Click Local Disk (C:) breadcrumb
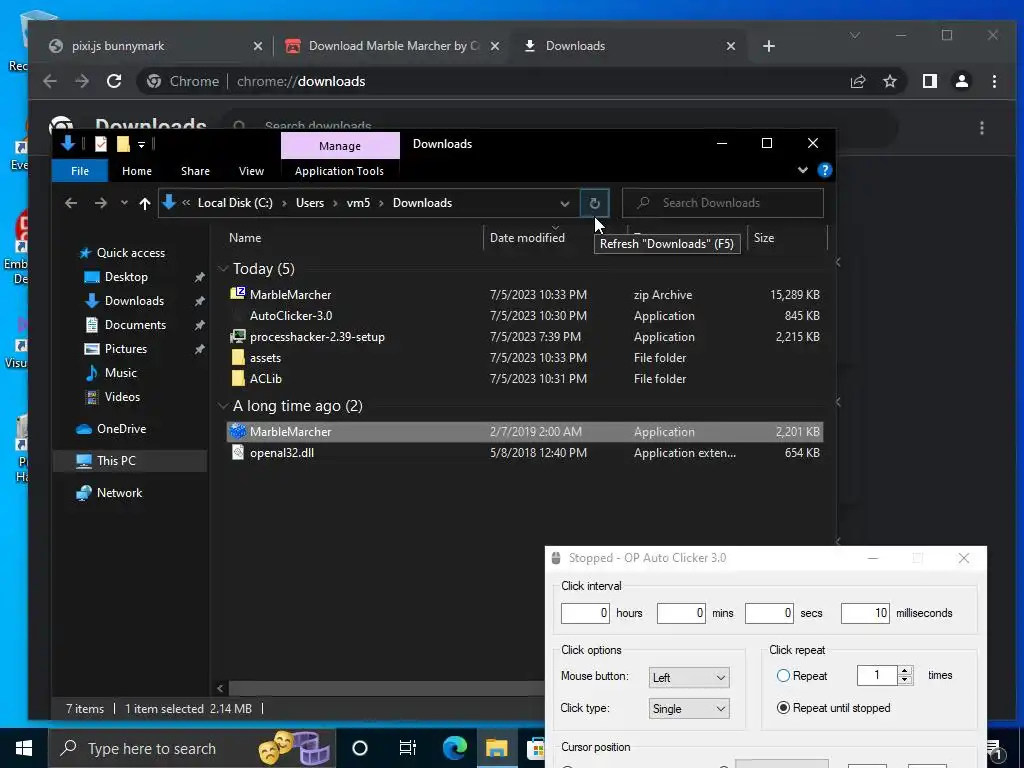 (x=235, y=203)
